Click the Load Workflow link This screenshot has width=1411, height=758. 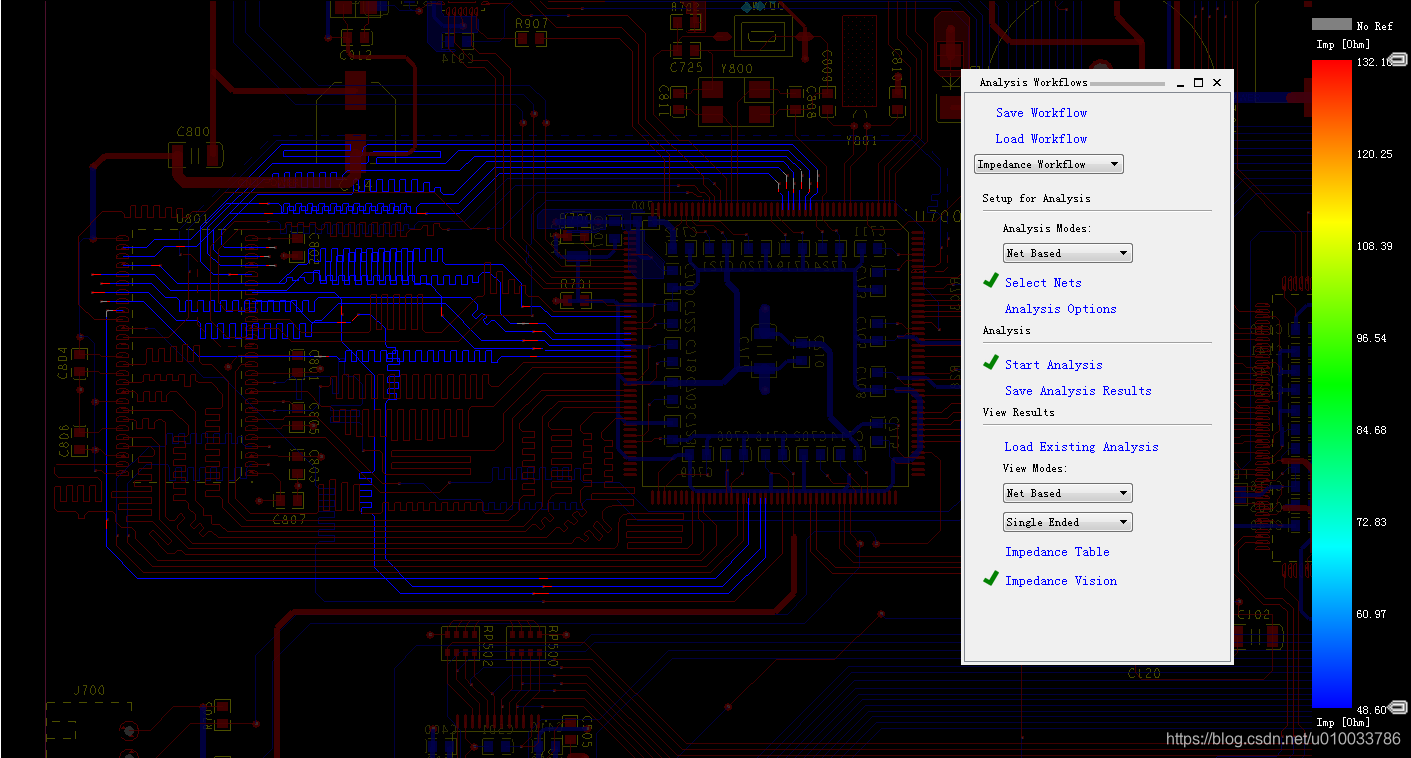1041,139
